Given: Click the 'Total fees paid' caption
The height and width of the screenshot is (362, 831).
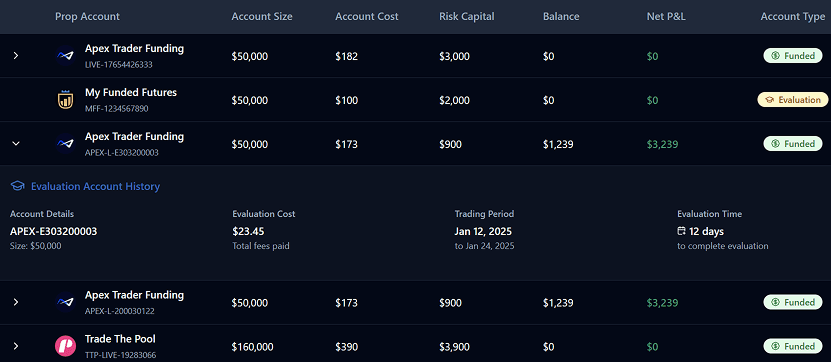Looking at the screenshot, I should [261, 246].
